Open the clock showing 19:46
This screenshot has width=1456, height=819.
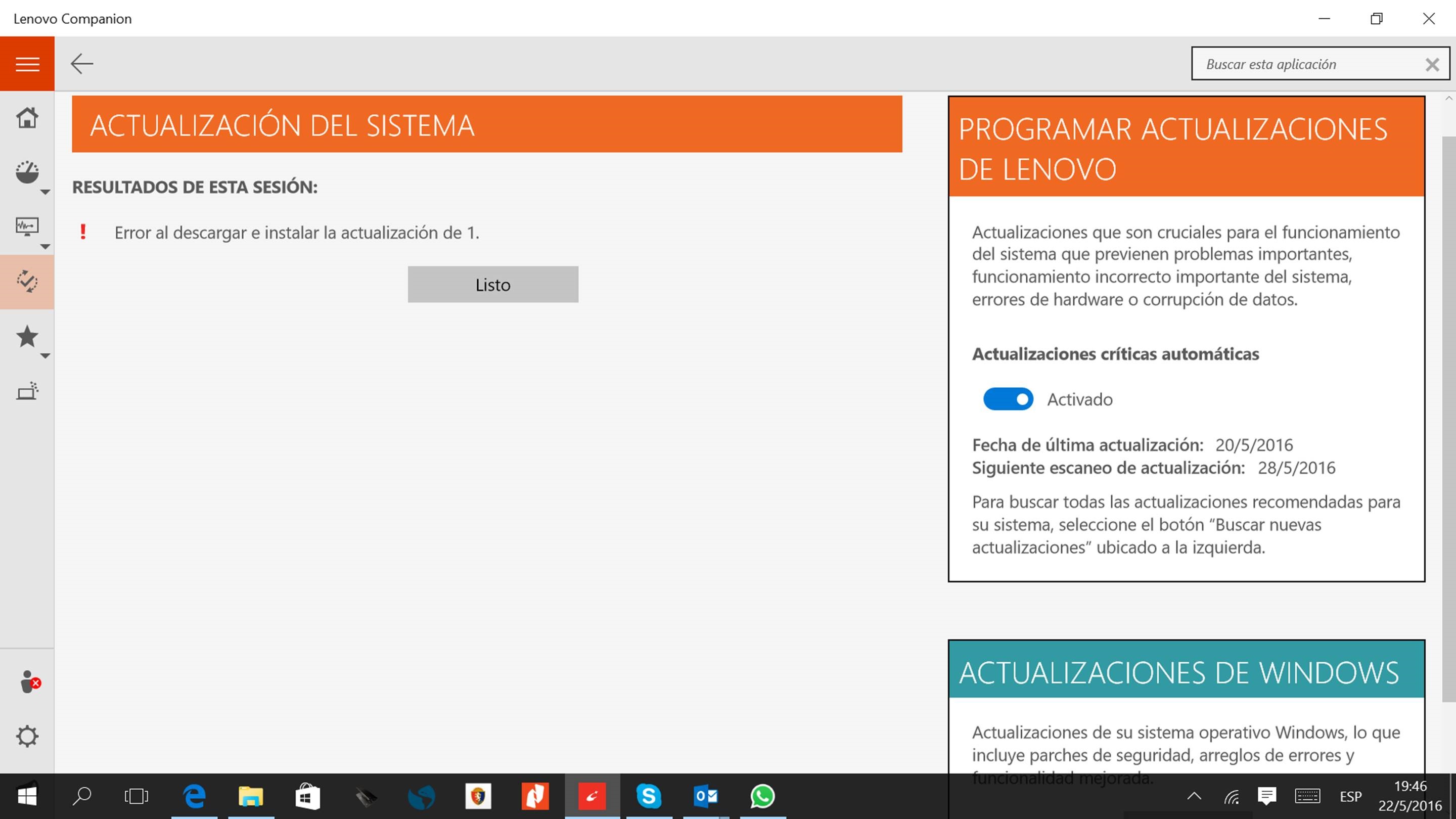[x=1410, y=796]
